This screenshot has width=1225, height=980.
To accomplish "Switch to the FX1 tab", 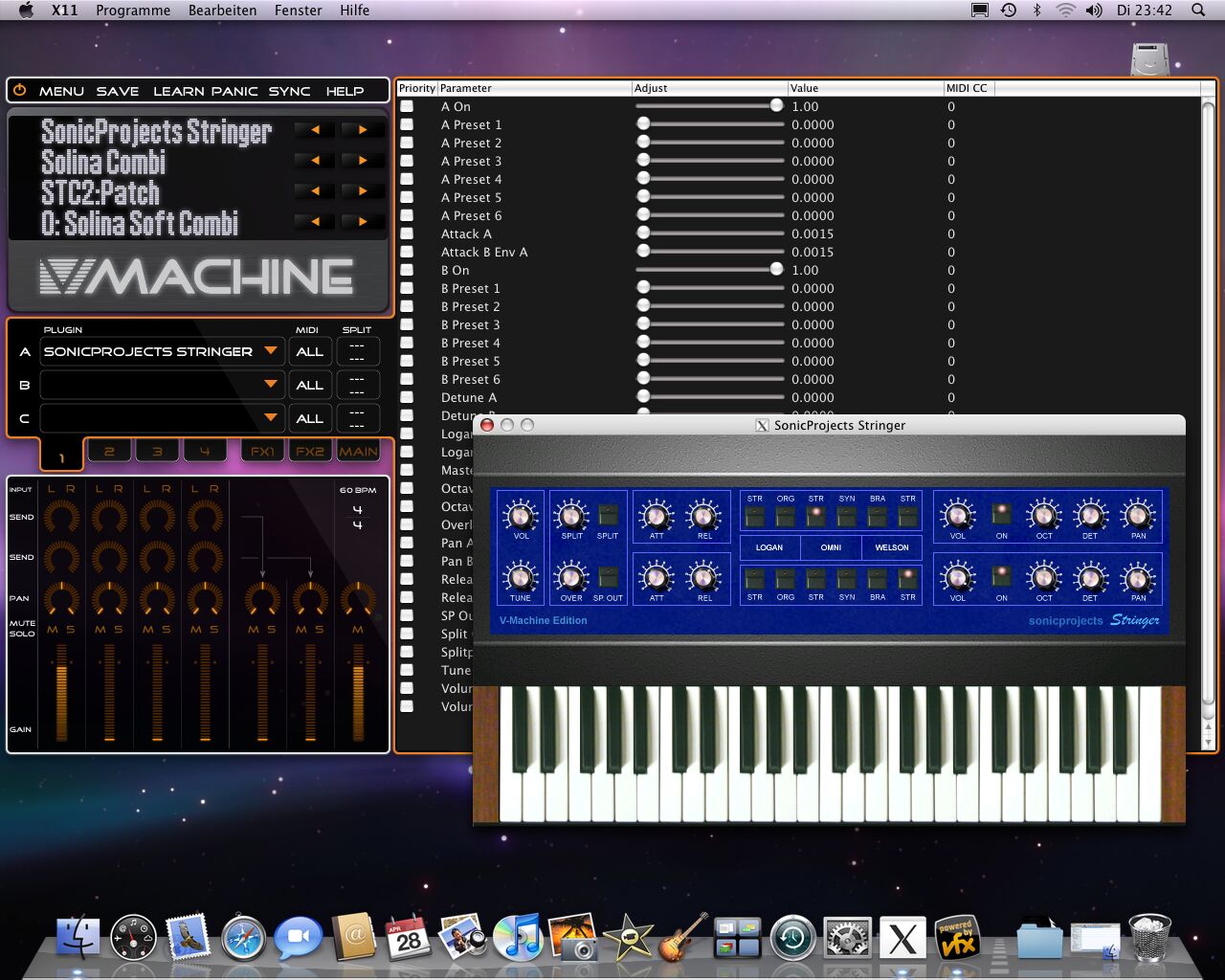I will point(261,450).
